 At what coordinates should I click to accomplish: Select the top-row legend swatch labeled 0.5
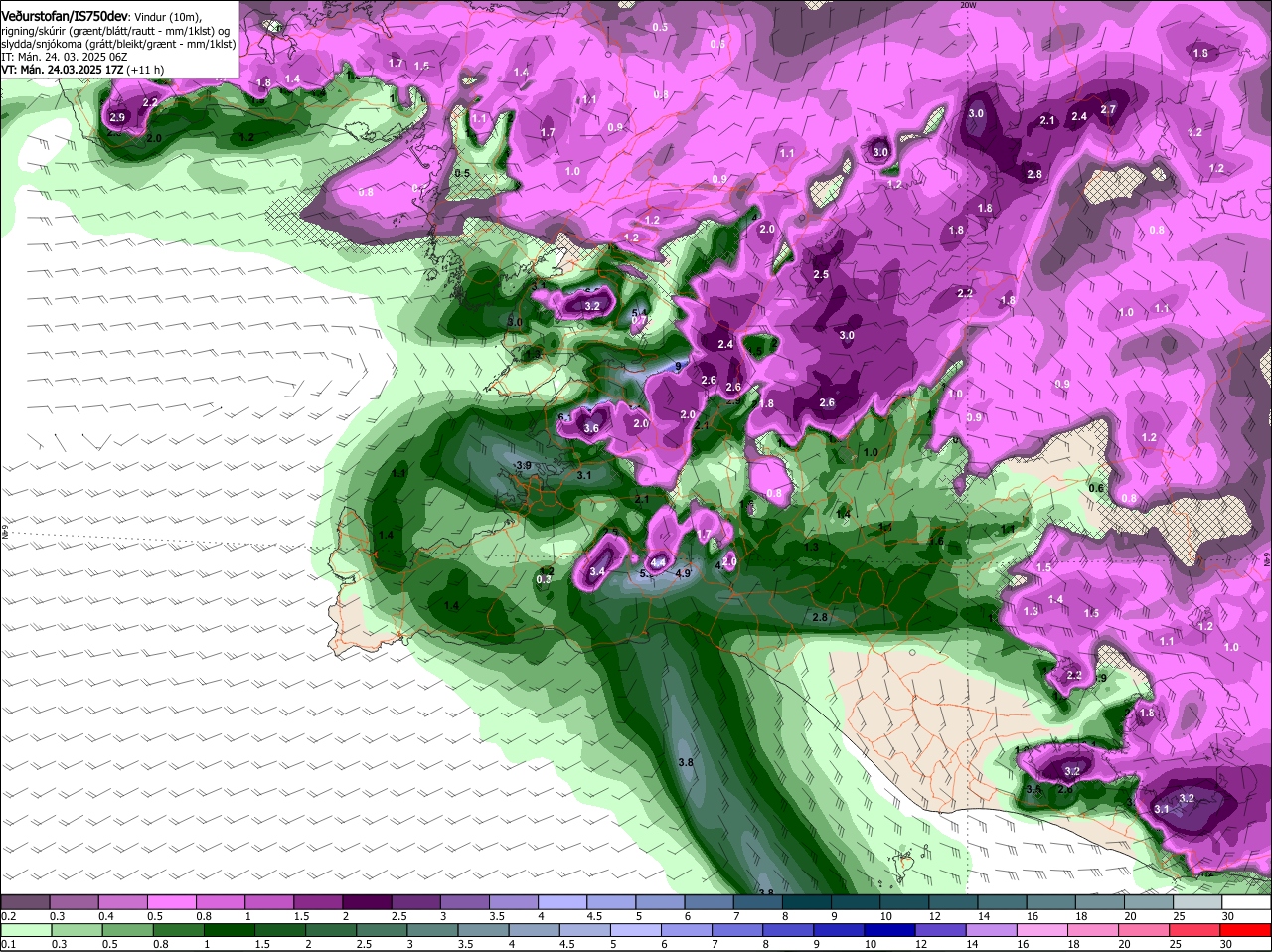click(171, 901)
